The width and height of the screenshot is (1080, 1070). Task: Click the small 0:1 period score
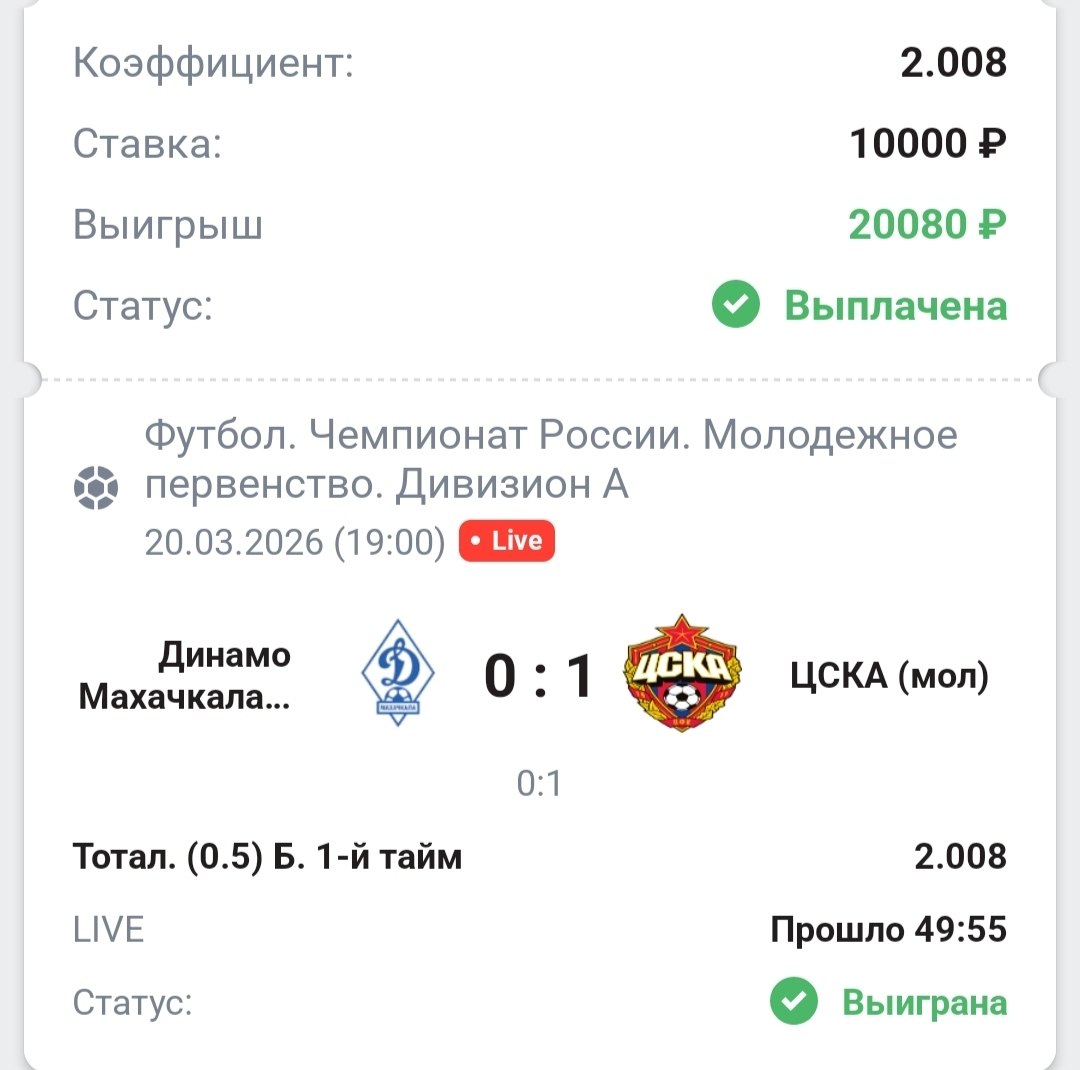tap(539, 784)
